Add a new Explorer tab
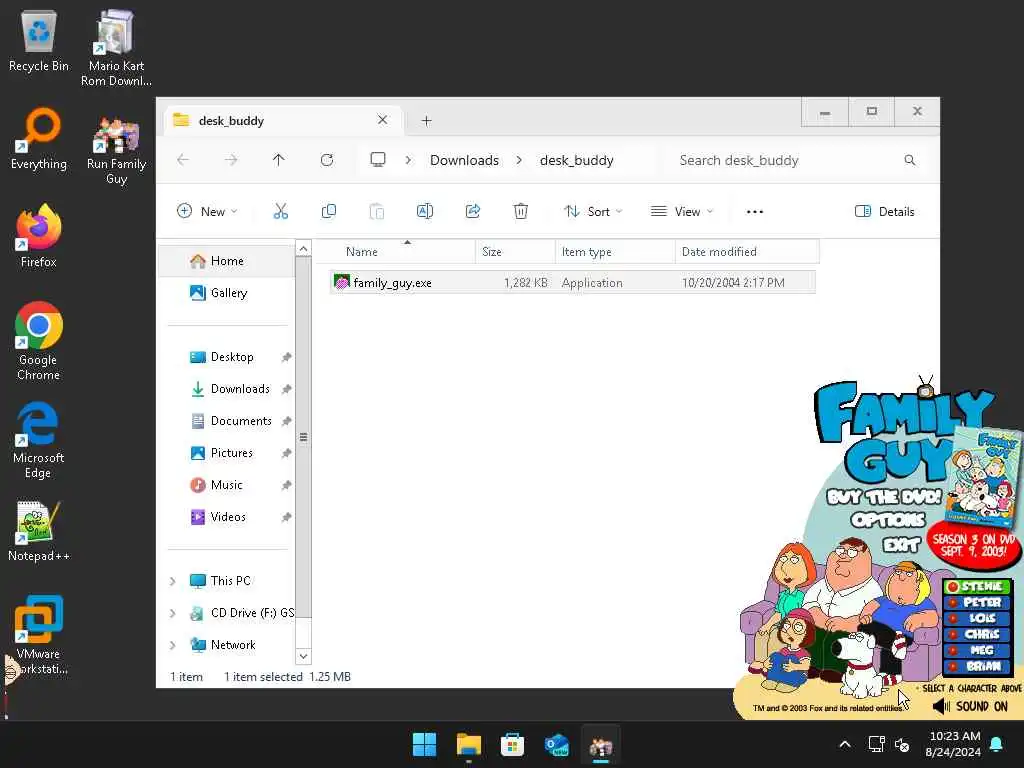 pyautogui.click(x=426, y=120)
